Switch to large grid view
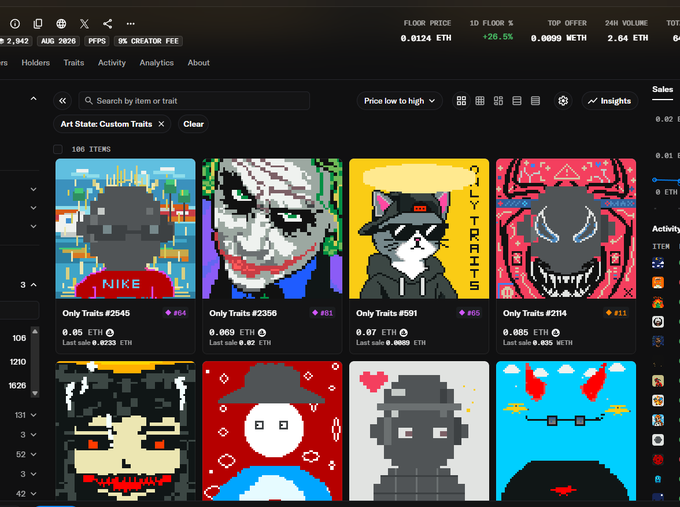 [x=461, y=101]
